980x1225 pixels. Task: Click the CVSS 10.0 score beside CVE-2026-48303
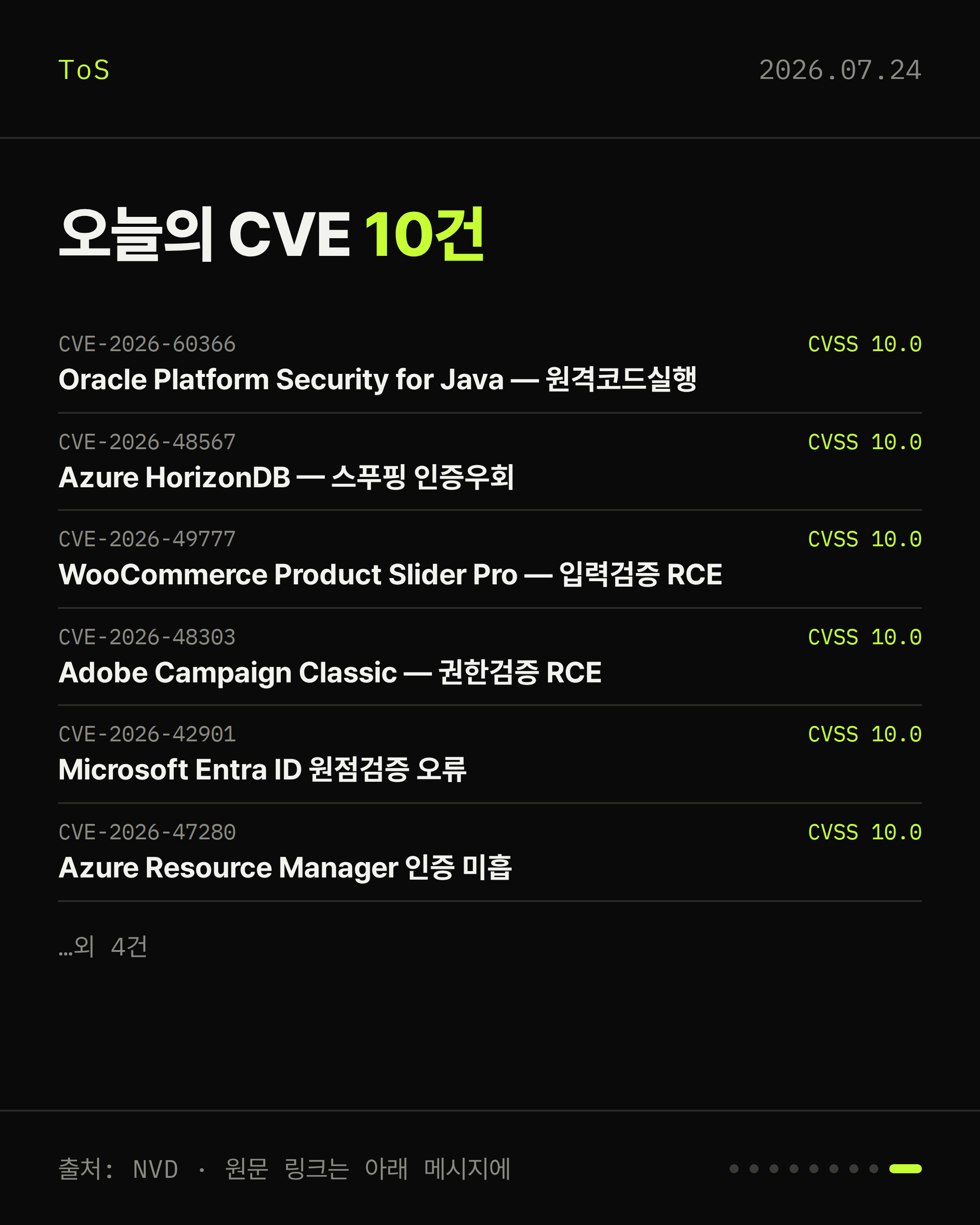click(865, 637)
